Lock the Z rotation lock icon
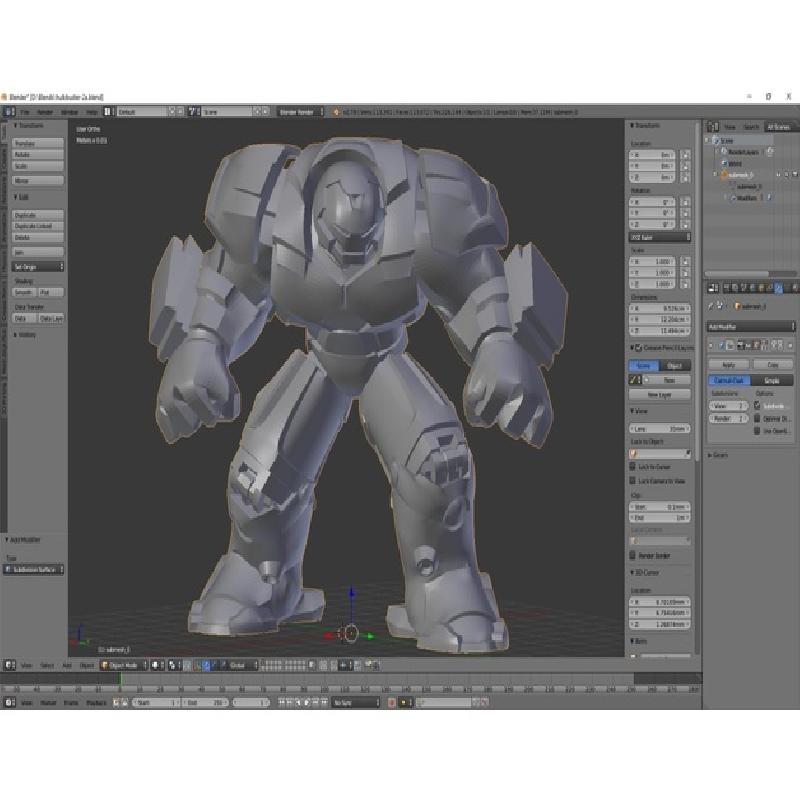The image size is (800, 800). click(x=685, y=224)
